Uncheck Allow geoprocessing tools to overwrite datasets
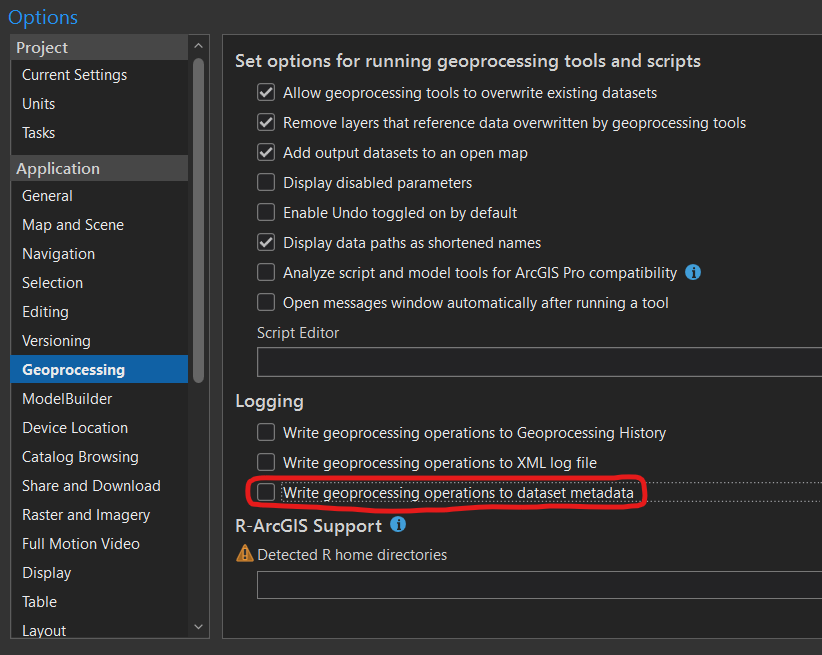Image resolution: width=822 pixels, height=655 pixels. click(x=266, y=93)
